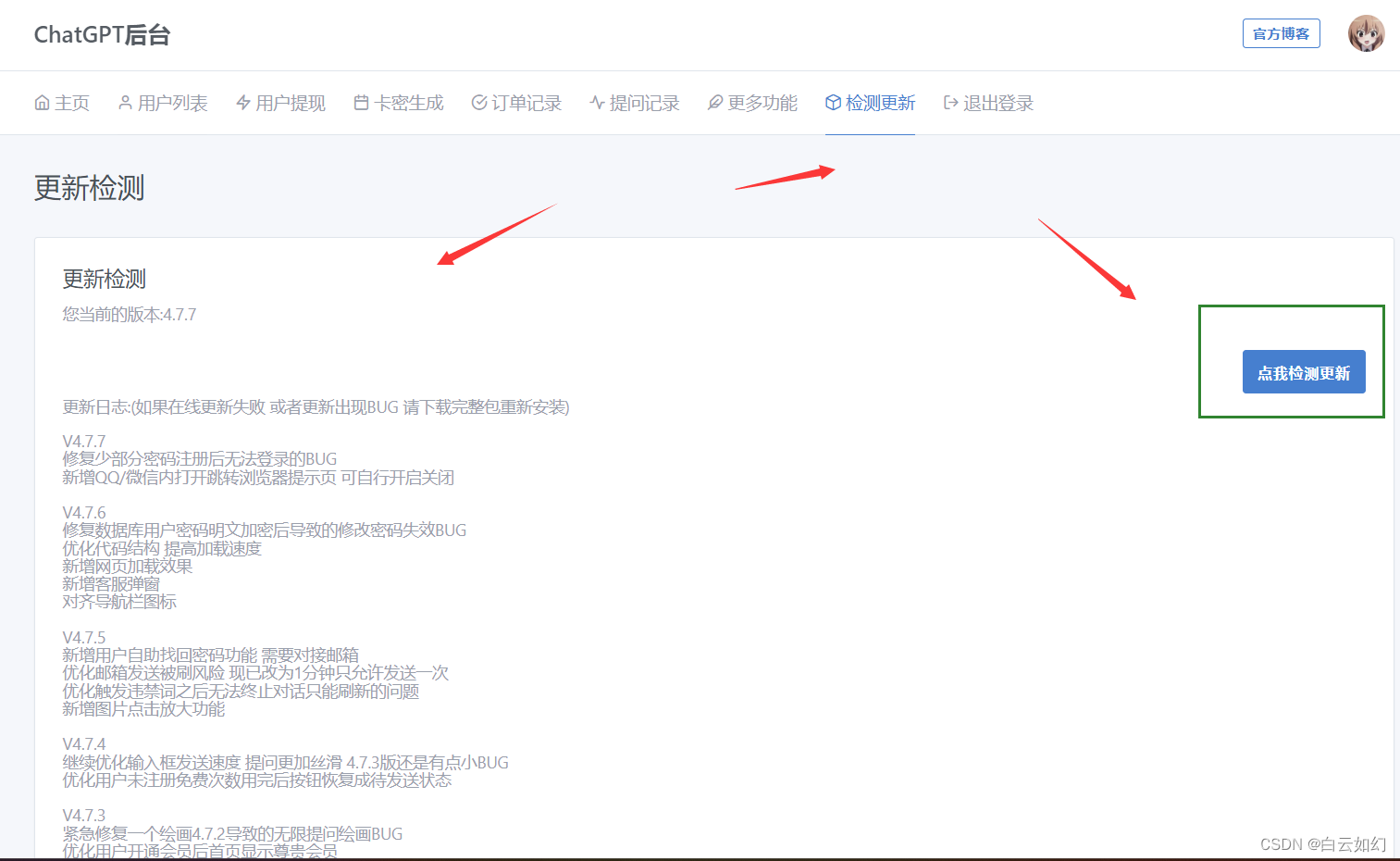1400x861 pixels.
Task: Click the lightning icon beside 用户提现
Action: click(x=243, y=103)
